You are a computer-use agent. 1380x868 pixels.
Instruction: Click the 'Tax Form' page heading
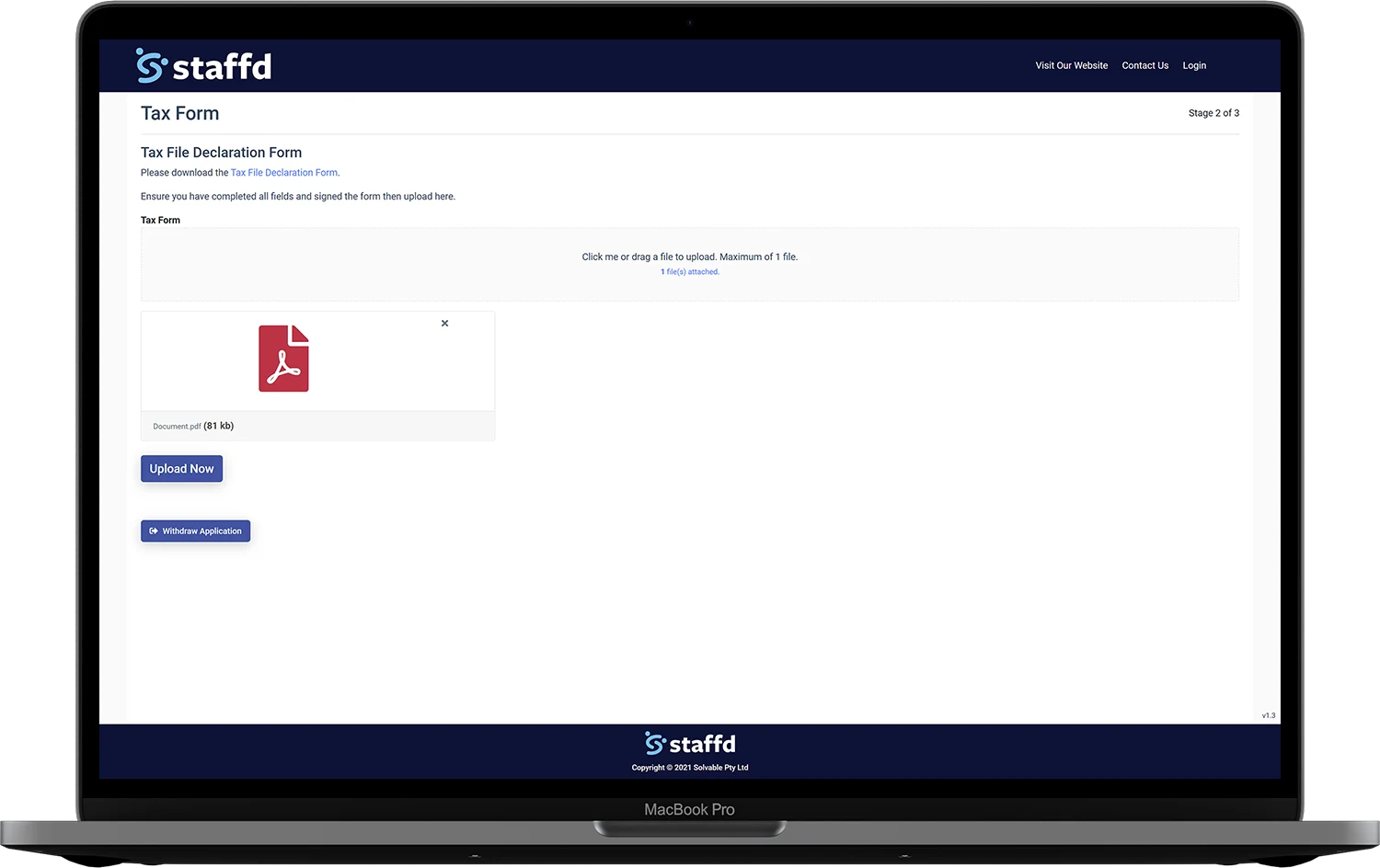pos(179,113)
